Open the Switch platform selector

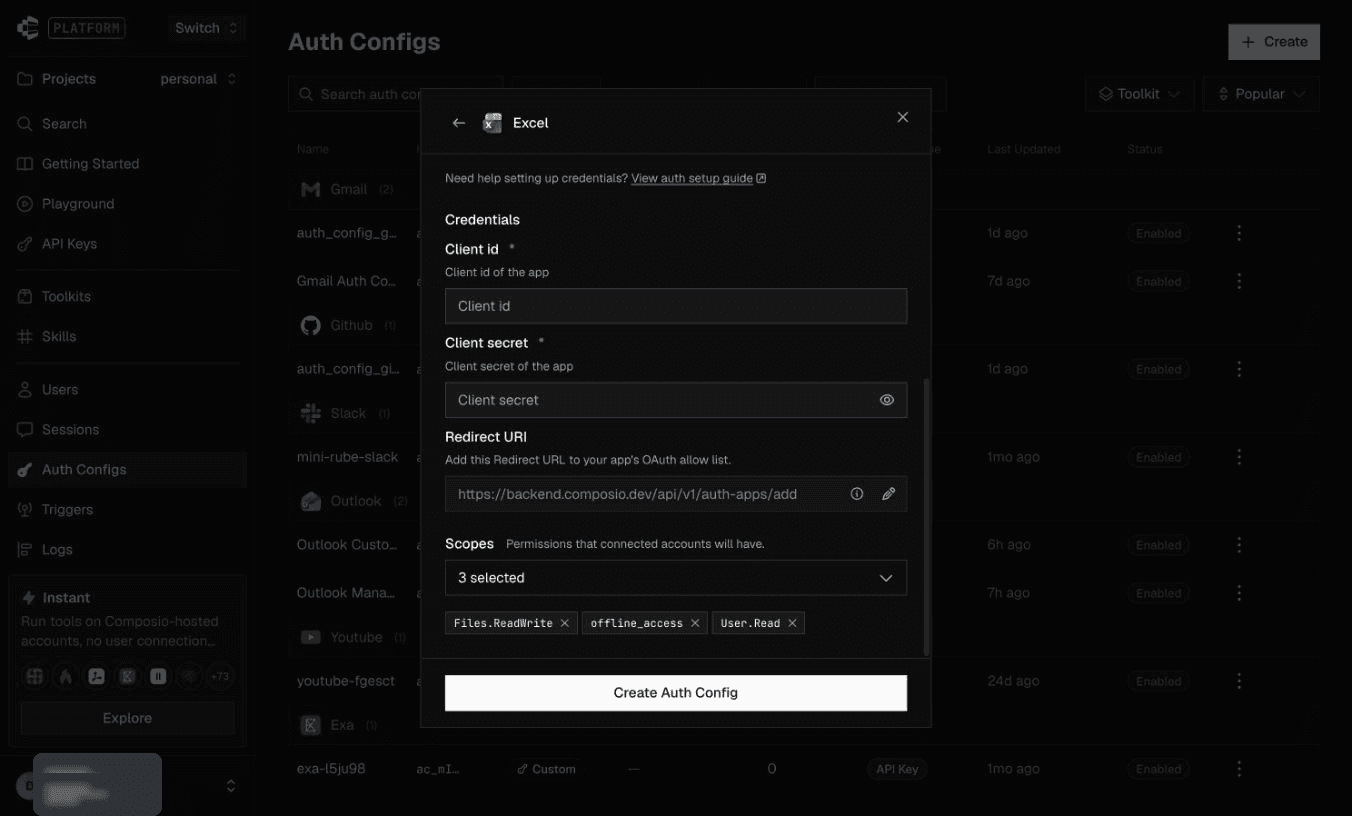pyautogui.click(x=206, y=28)
